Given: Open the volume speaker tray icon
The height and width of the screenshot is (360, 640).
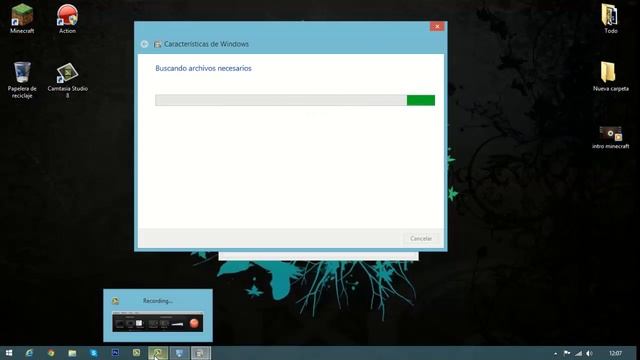Looking at the screenshot, I should click(589, 353).
